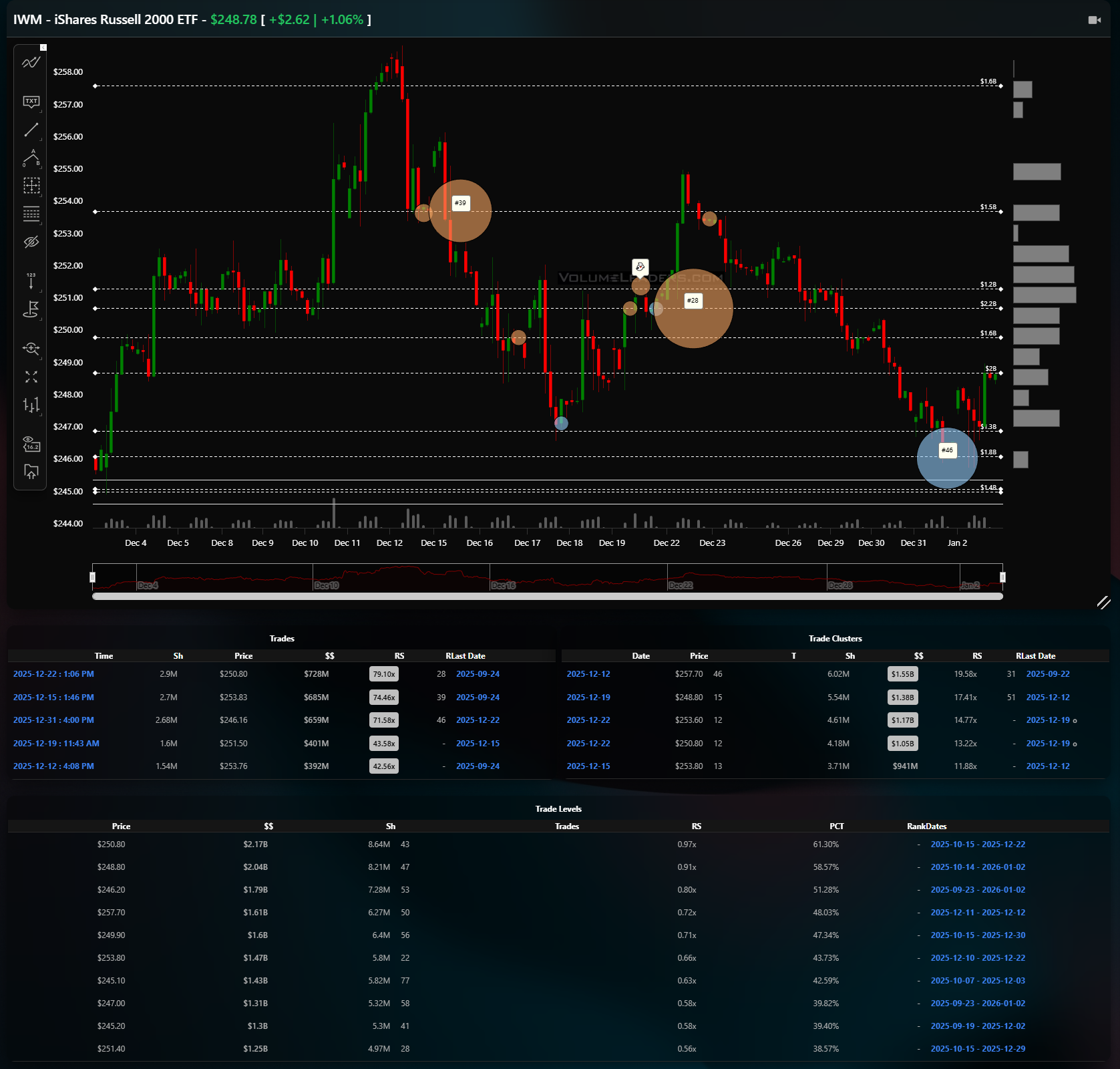Click the $1.05B cluster badge
The height and width of the screenshot is (1069, 1120).
(x=903, y=744)
